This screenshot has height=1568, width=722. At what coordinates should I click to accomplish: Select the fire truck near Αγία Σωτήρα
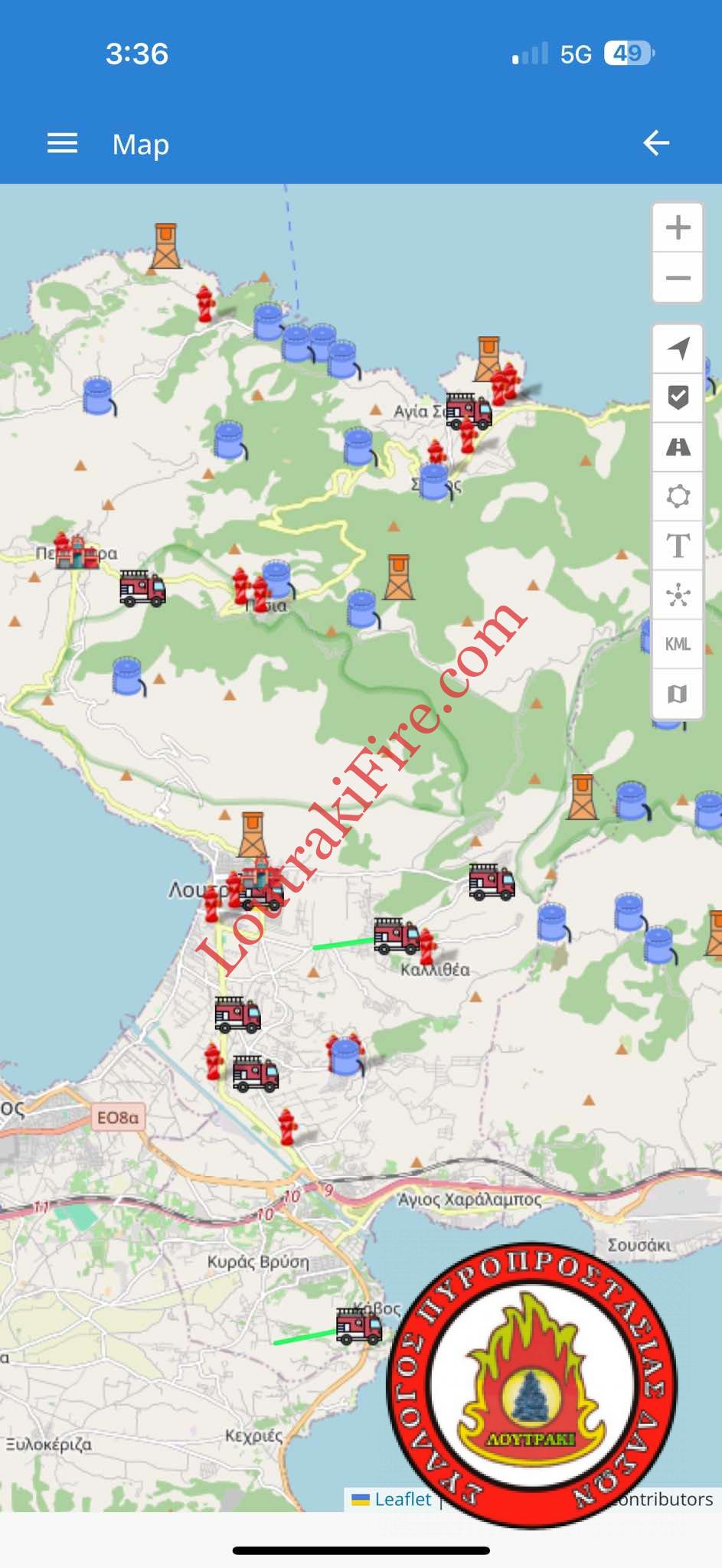(468, 411)
